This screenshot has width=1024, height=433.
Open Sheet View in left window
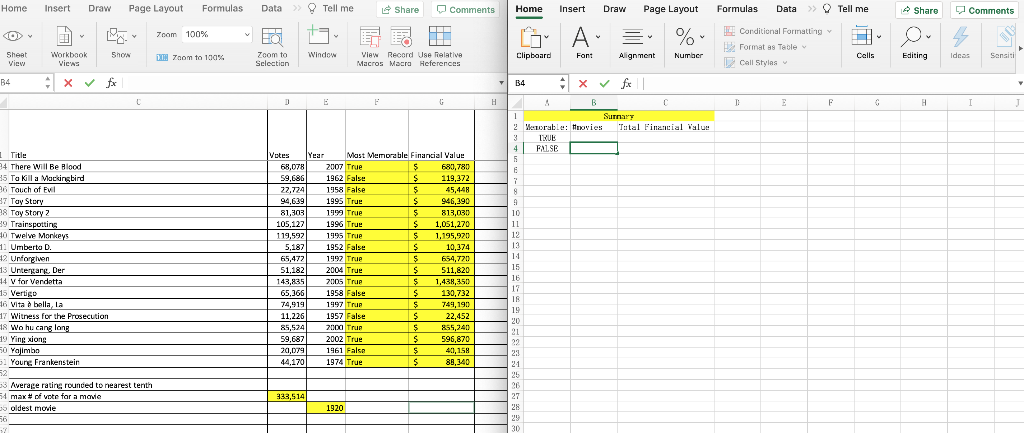coord(16,45)
